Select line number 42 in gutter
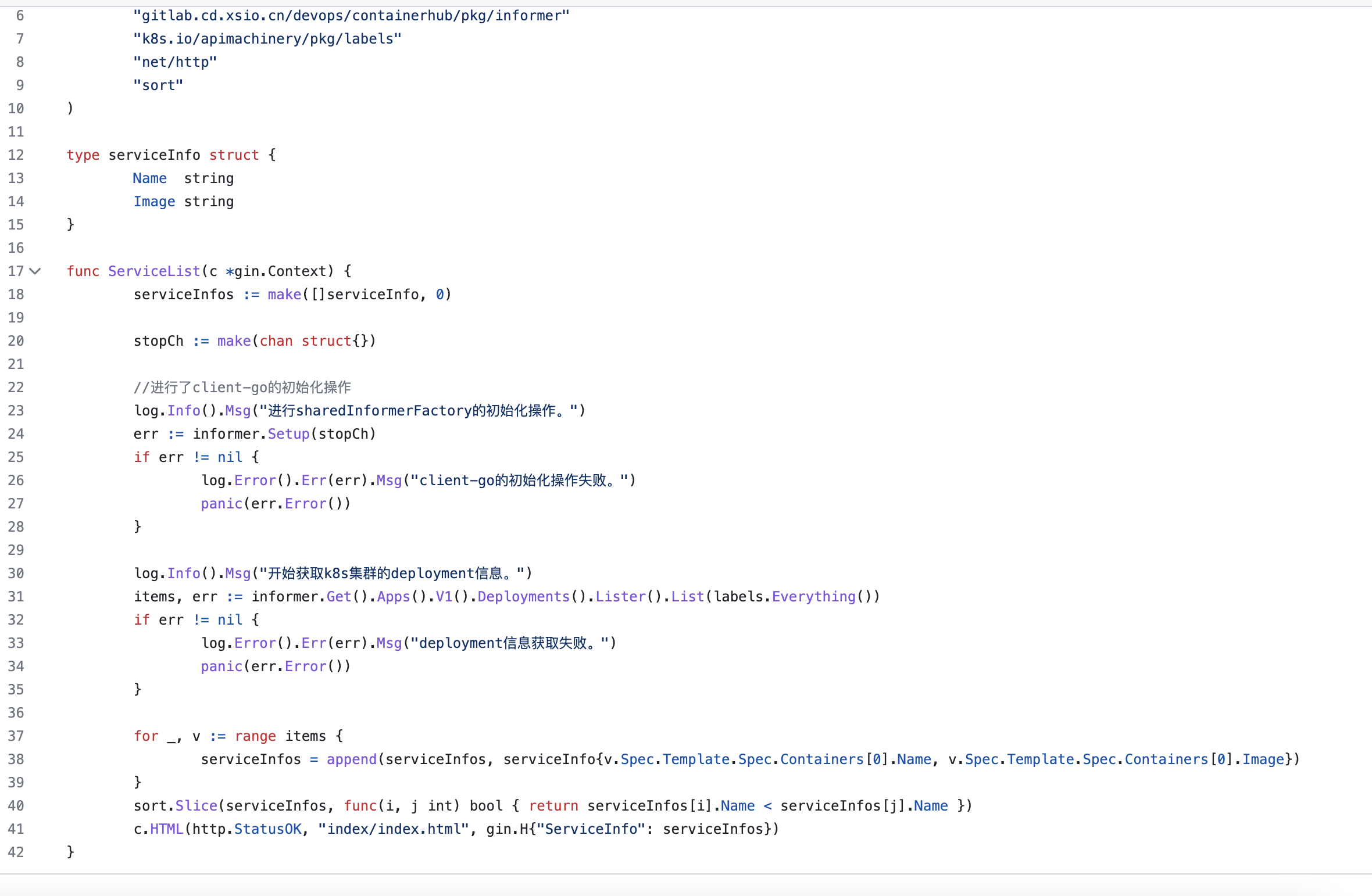 click(x=16, y=852)
